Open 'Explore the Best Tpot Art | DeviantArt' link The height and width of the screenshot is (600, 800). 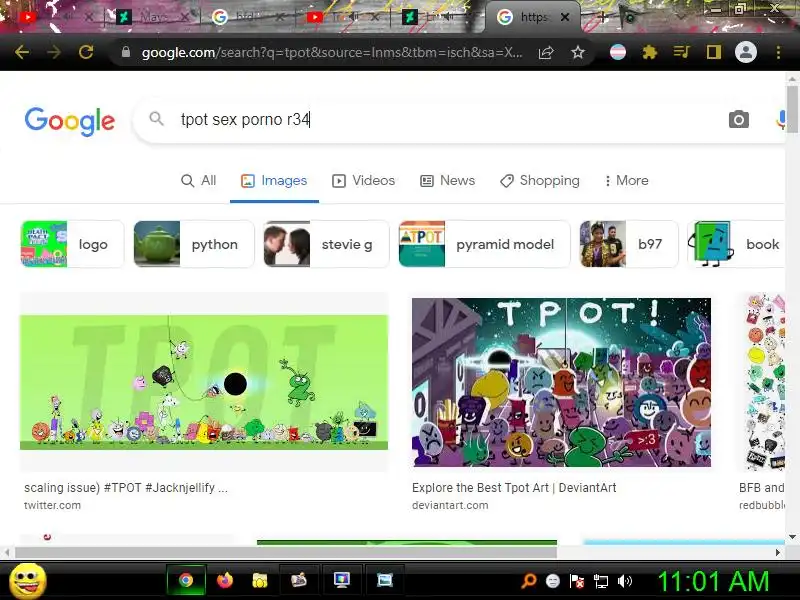click(514, 488)
